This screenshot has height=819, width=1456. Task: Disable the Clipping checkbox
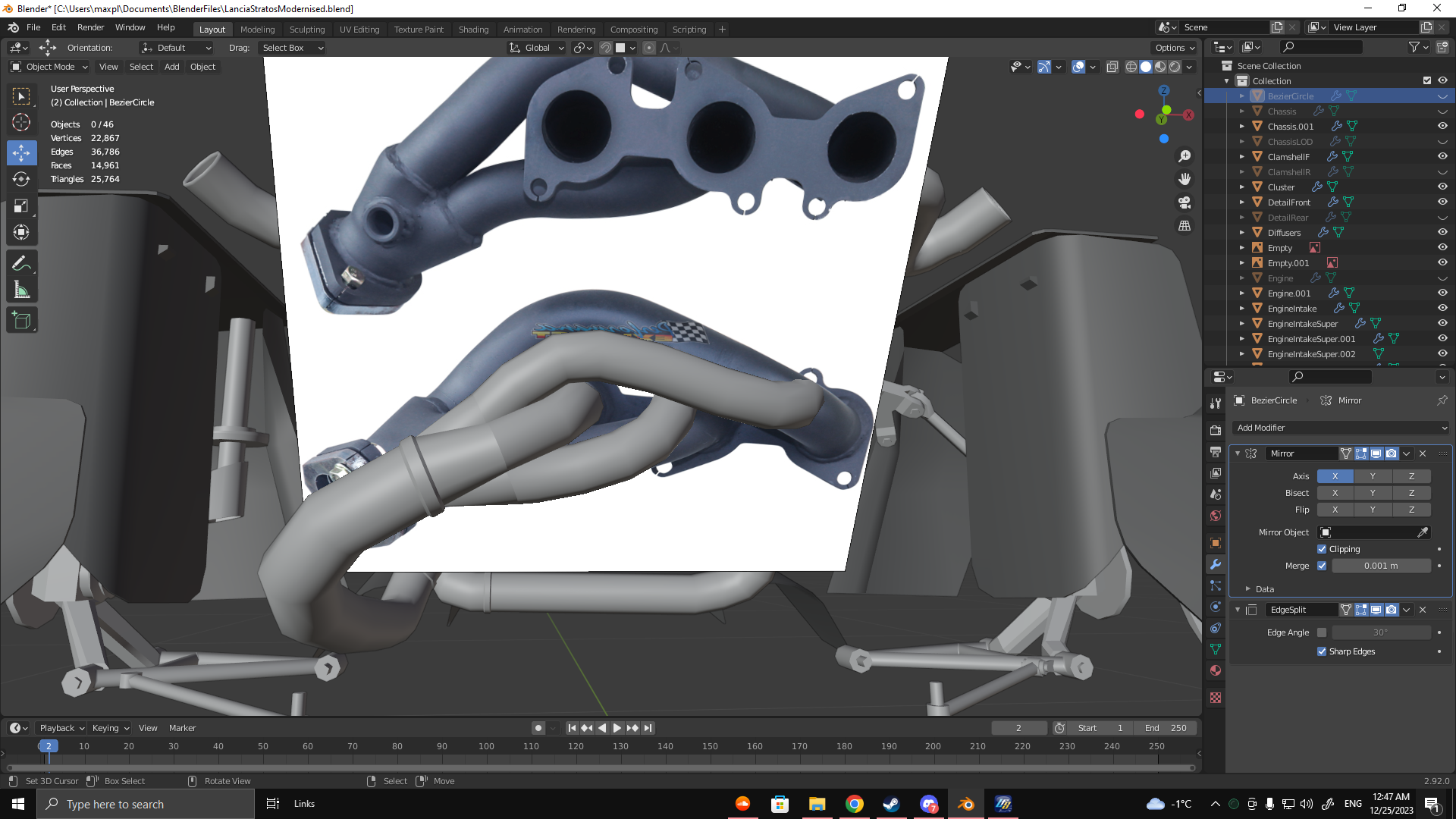pos(1322,549)
